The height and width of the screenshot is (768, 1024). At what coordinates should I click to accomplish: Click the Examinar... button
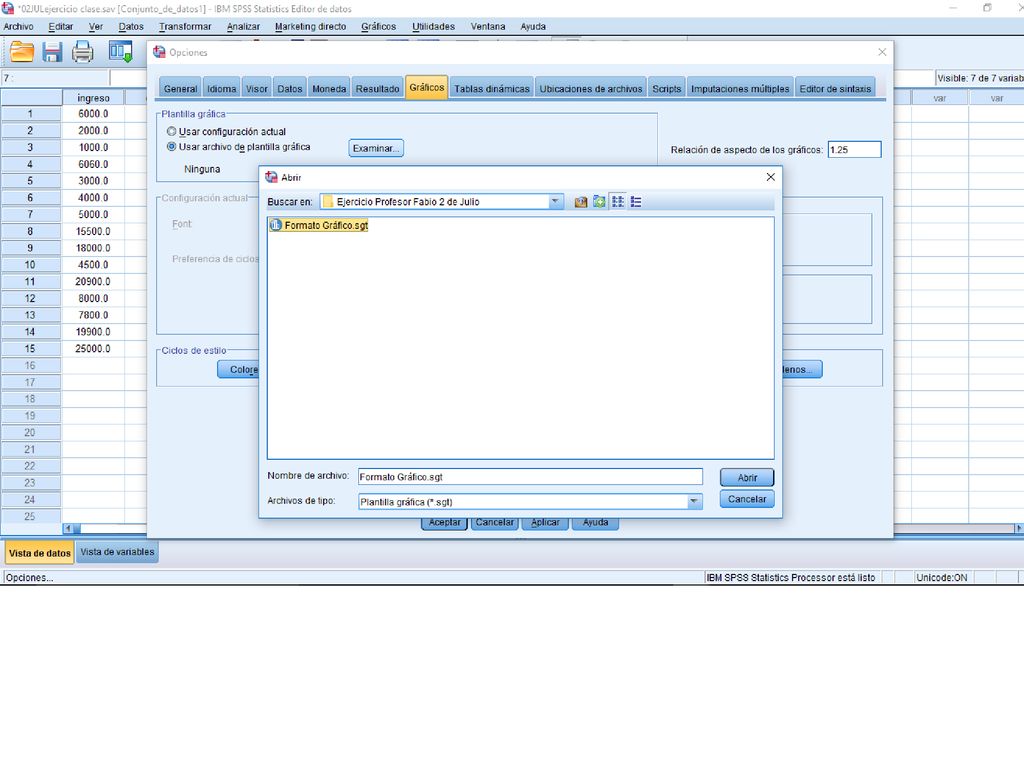click(376, 148)
